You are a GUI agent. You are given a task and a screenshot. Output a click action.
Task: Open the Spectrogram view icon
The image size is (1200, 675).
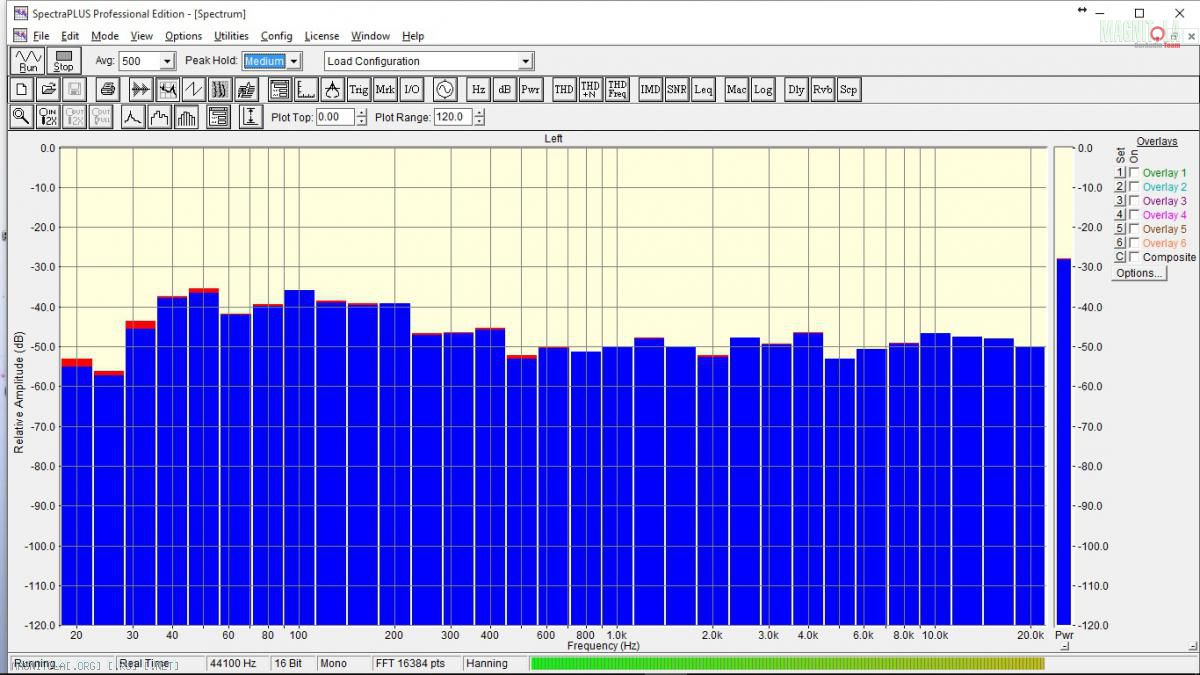[x=220, y=89]
